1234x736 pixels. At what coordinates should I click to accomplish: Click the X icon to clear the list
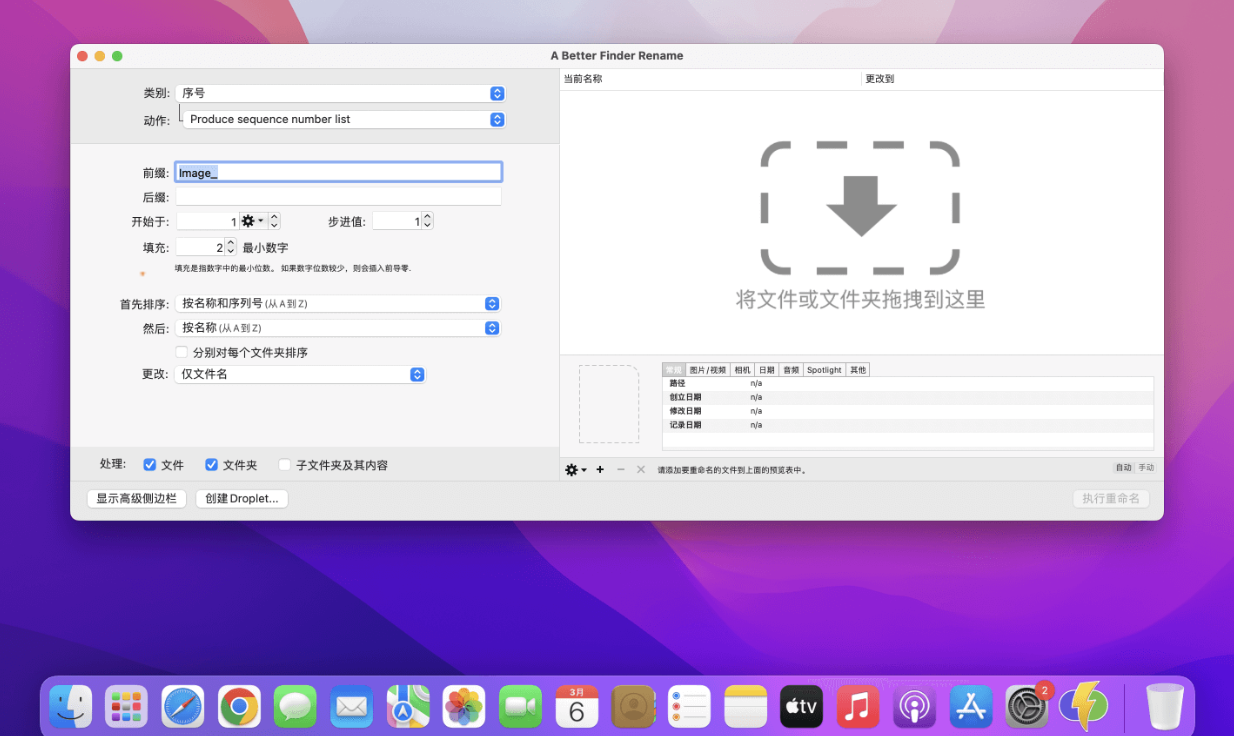(x=641, y=469)
